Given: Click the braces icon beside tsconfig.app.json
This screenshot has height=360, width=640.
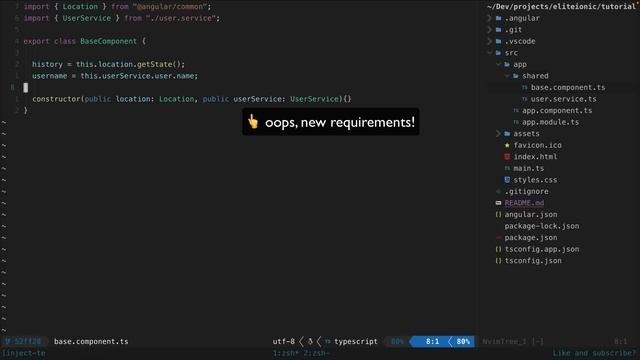Looking at the screenshot, I should [498, 249].
